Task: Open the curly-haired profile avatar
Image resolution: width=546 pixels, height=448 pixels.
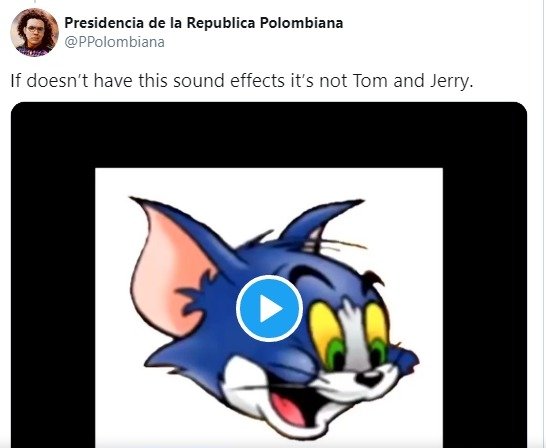Action: (34, 32)
